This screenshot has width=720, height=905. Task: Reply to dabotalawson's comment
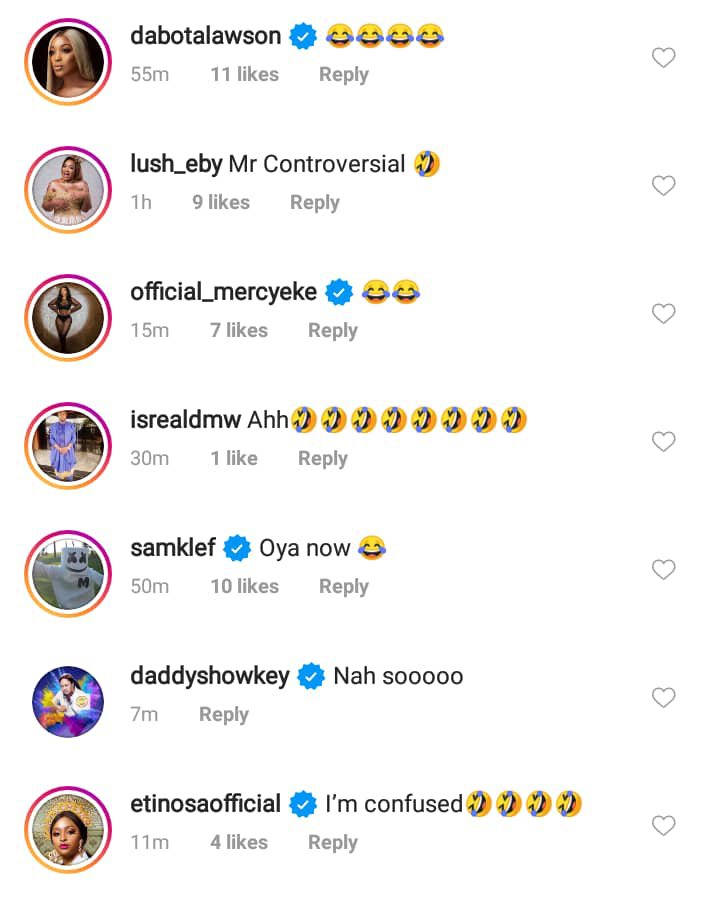[343, 75]
